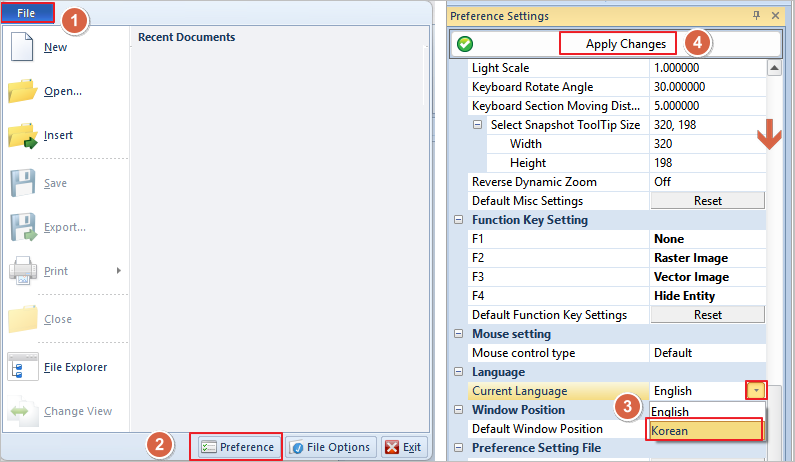This screenshot has height=462, width=795.
Task: Collapse Select Snapshot ToolTip Size node
Action: [x=478, y=125]
